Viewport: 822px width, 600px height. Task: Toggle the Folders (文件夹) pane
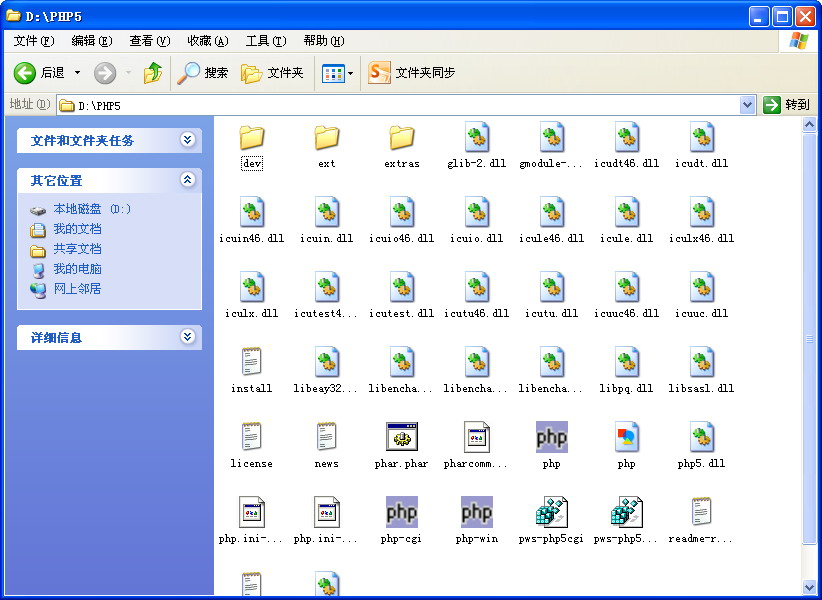click(x=272, y=73)
